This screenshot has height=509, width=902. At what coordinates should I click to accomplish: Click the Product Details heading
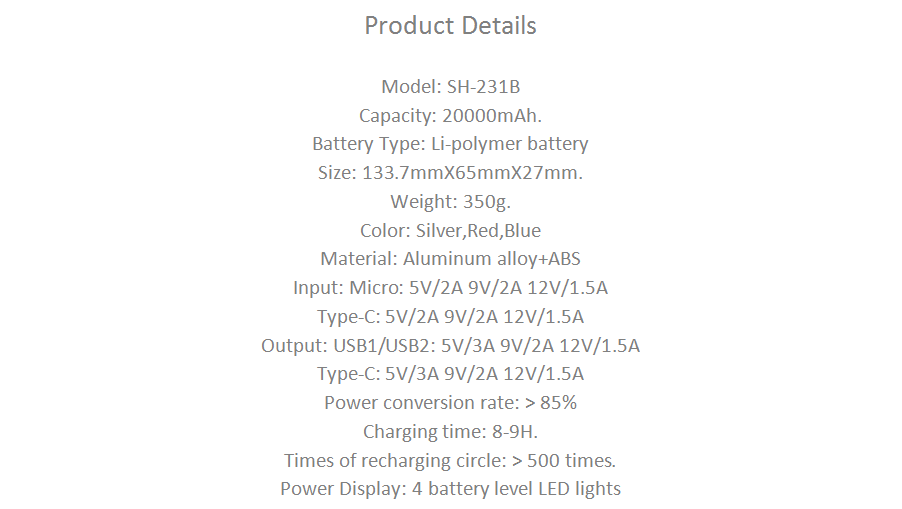[x=450, y=26]
